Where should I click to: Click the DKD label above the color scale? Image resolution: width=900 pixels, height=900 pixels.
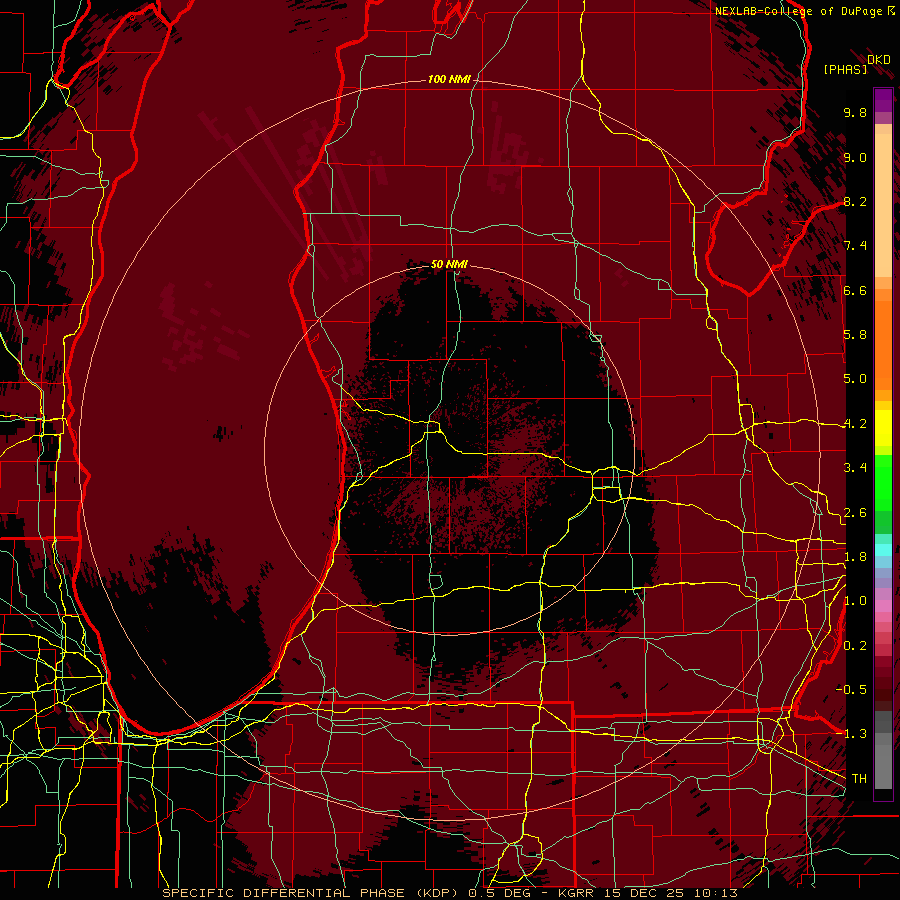click(x=879, y=60)
